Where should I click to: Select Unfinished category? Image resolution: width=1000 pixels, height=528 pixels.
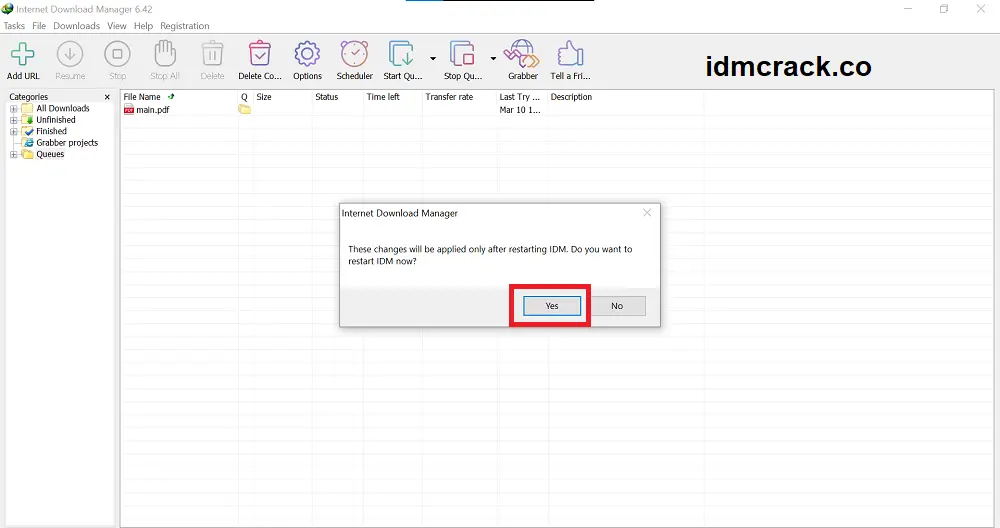[55, 120]
